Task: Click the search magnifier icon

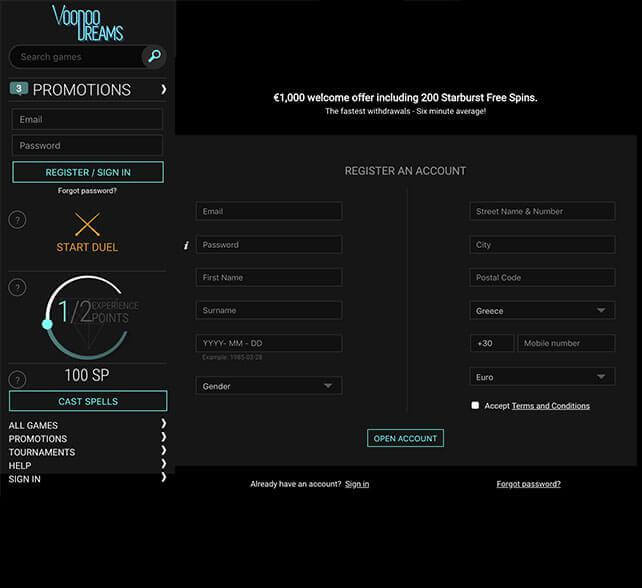Action: pos(154,56)
